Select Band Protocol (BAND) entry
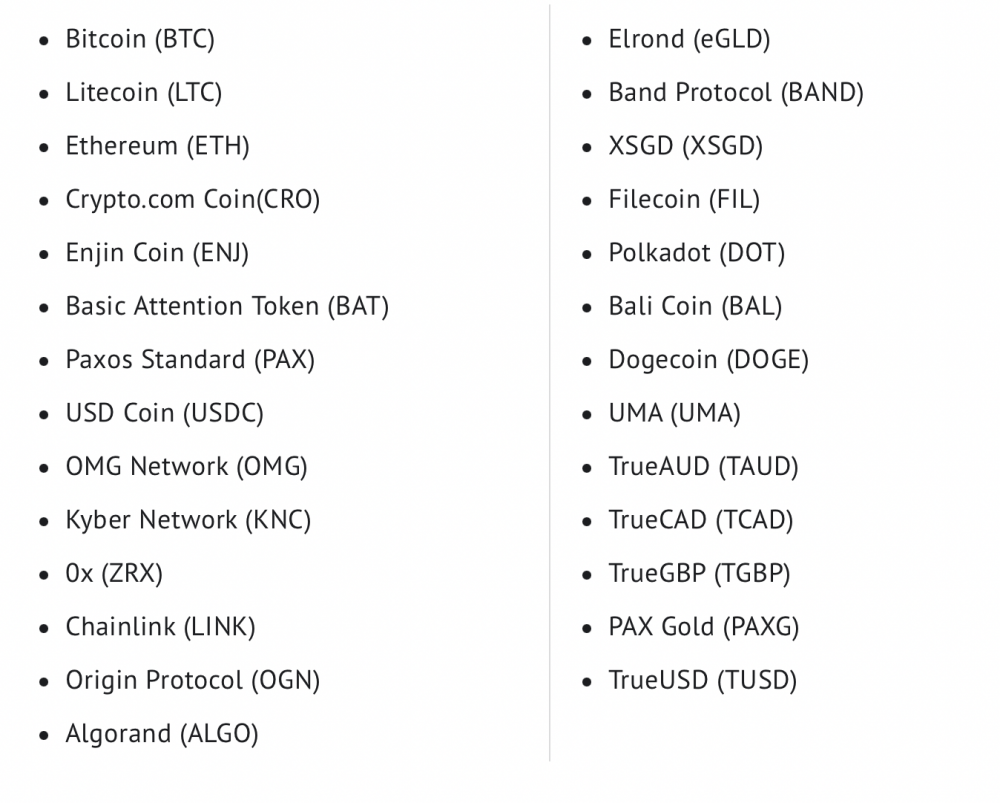Viewport: 1000px width, 803px height. click(x=736, y=93)
